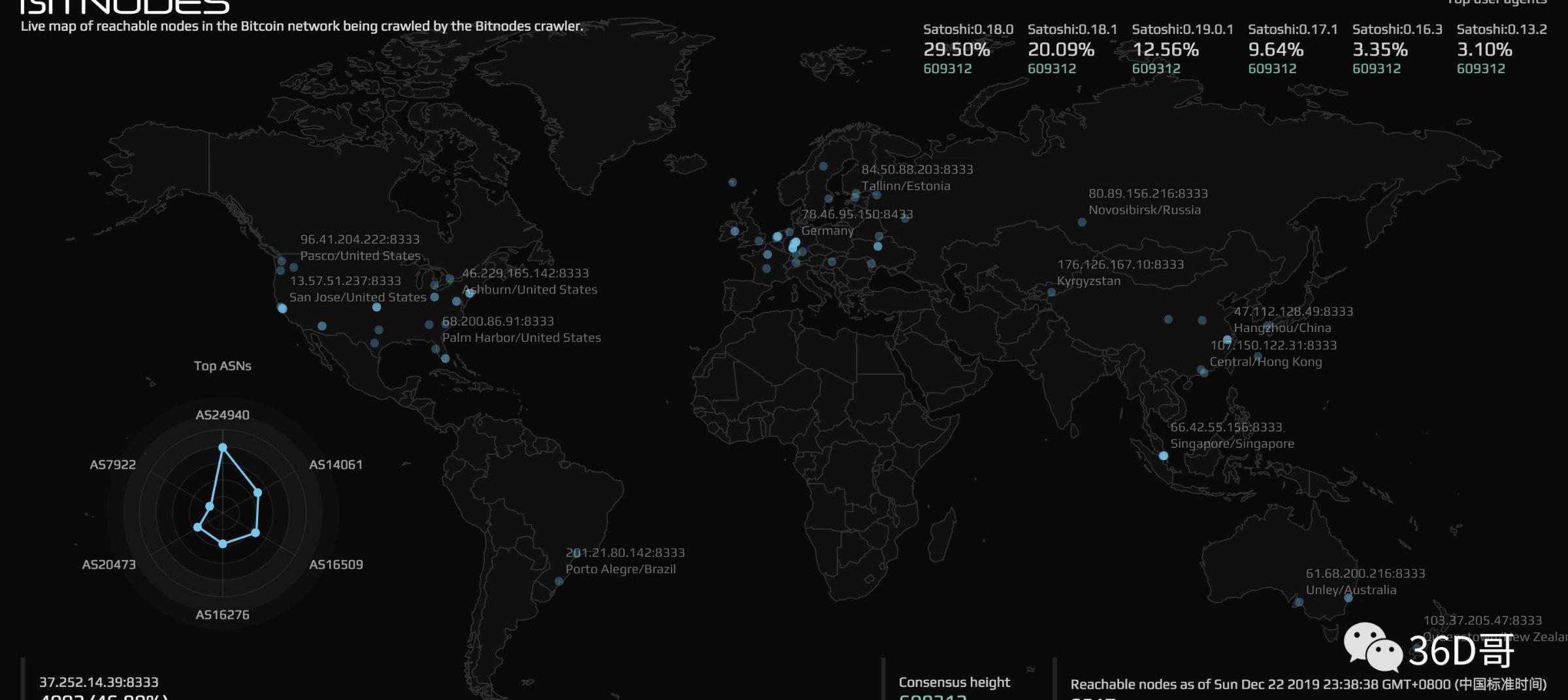Viewport: 1568px width, 700px height.
Task: Click the WeChat logo in the watermark
Action: coord(1372,646)
